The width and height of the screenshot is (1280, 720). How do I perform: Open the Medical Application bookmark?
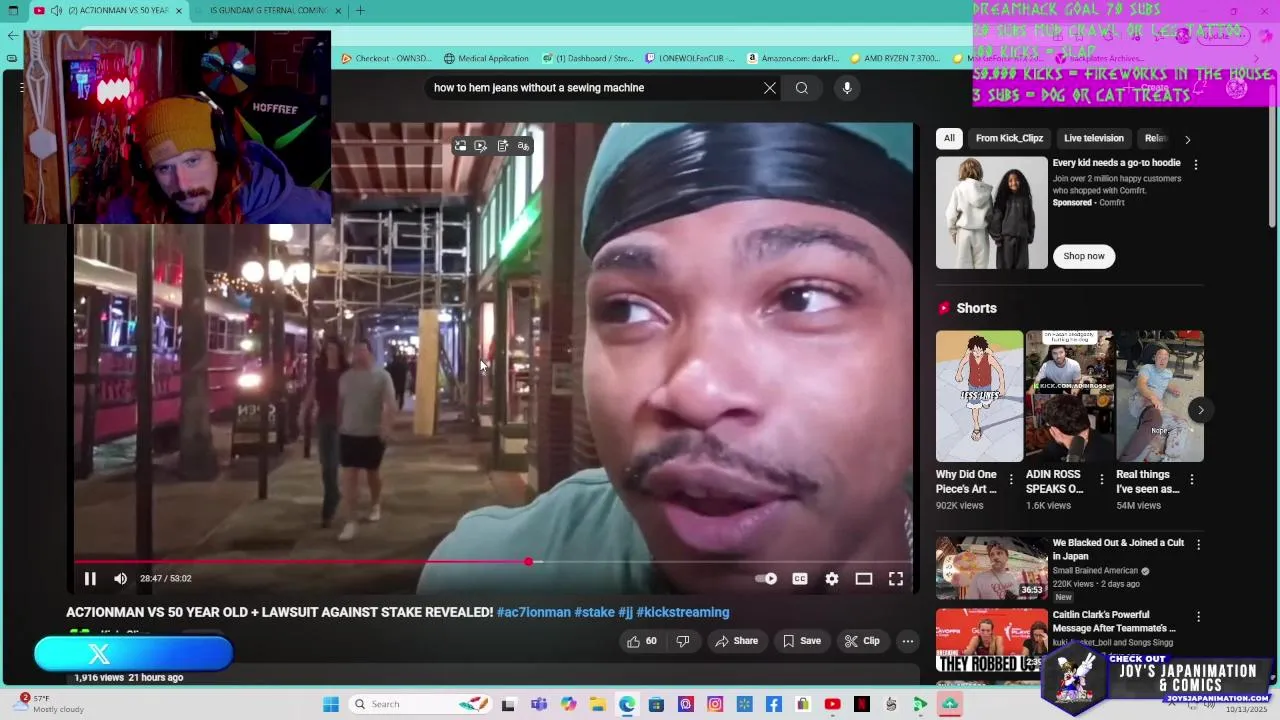[486, 58]
